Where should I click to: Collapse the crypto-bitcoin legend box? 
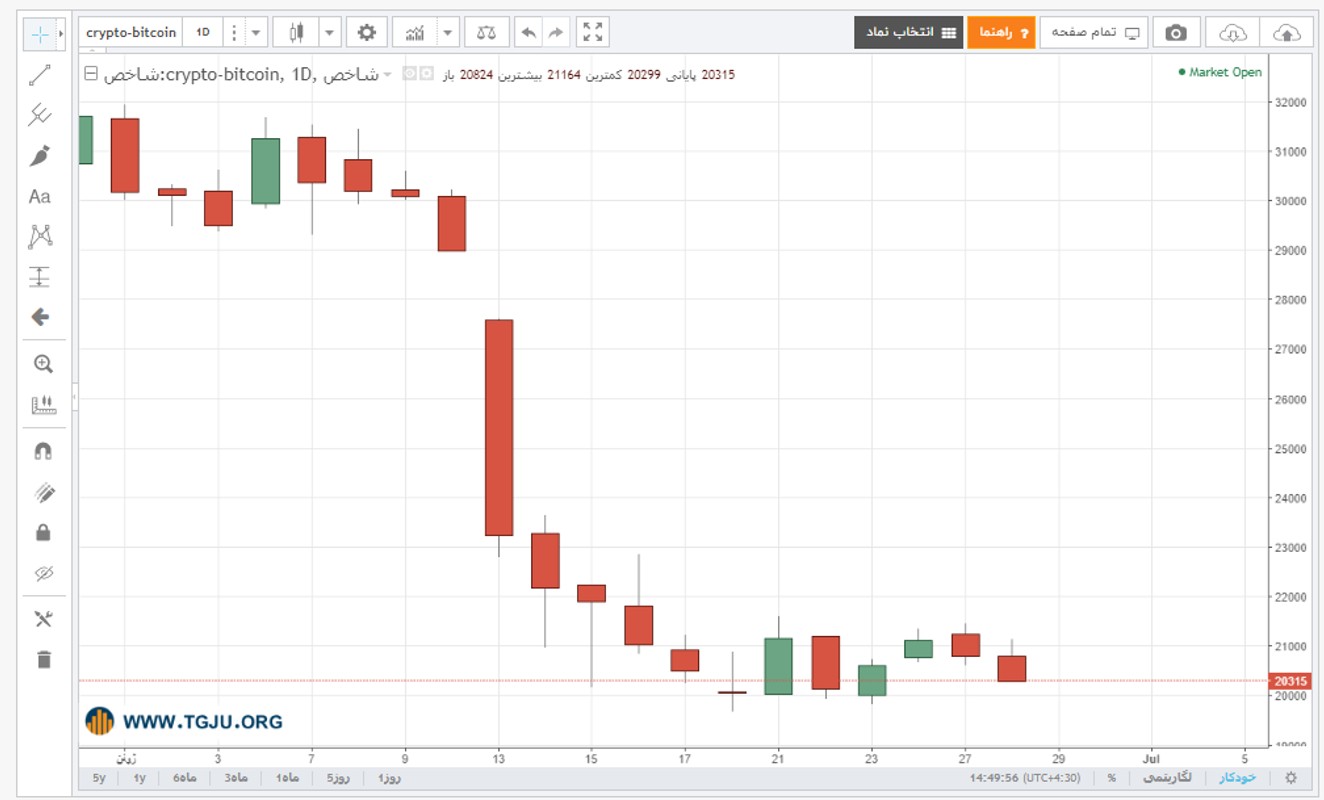coord(92,74)
